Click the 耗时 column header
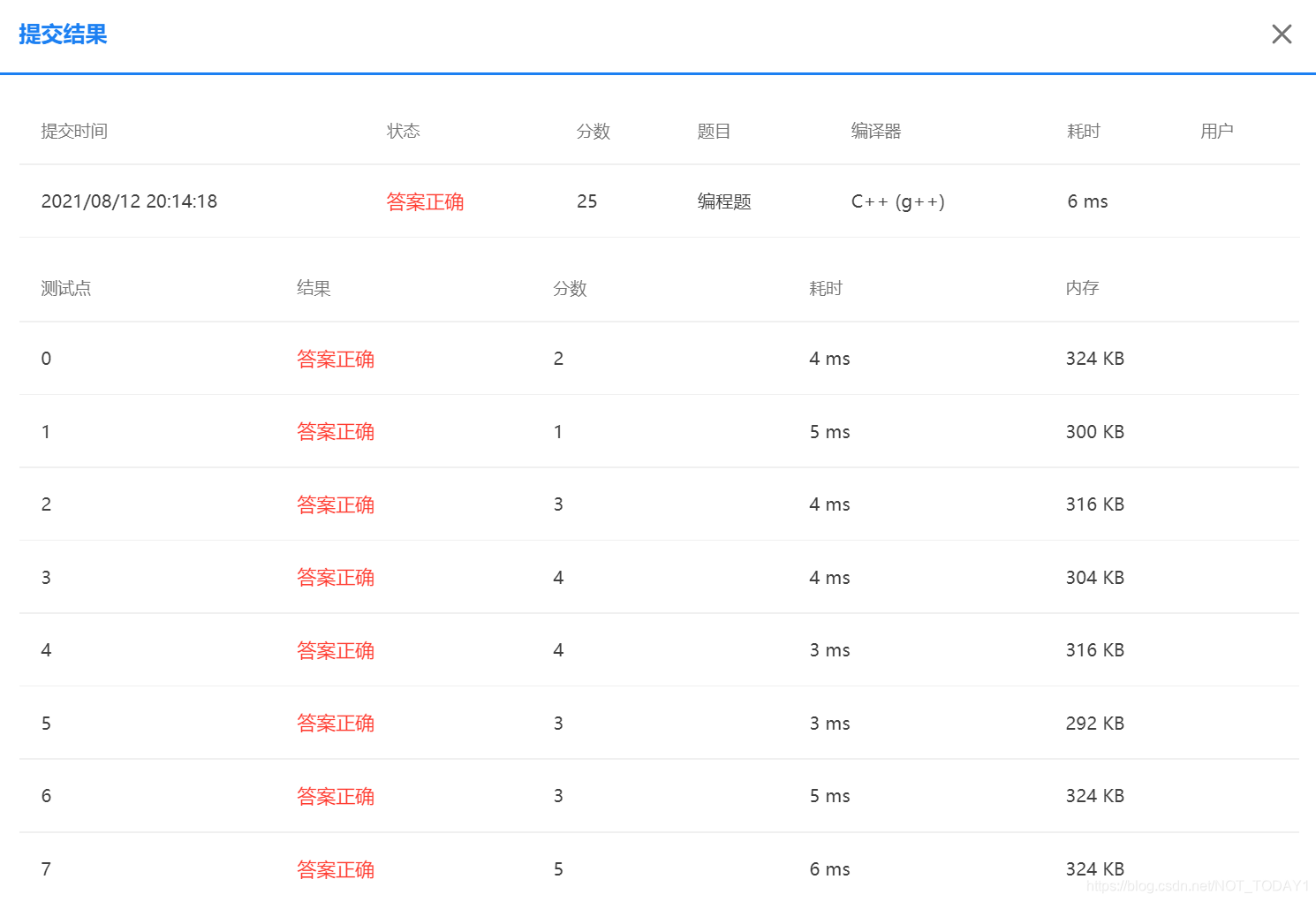This screenshot has height=902, width=1316. [x=1083, y=131]
